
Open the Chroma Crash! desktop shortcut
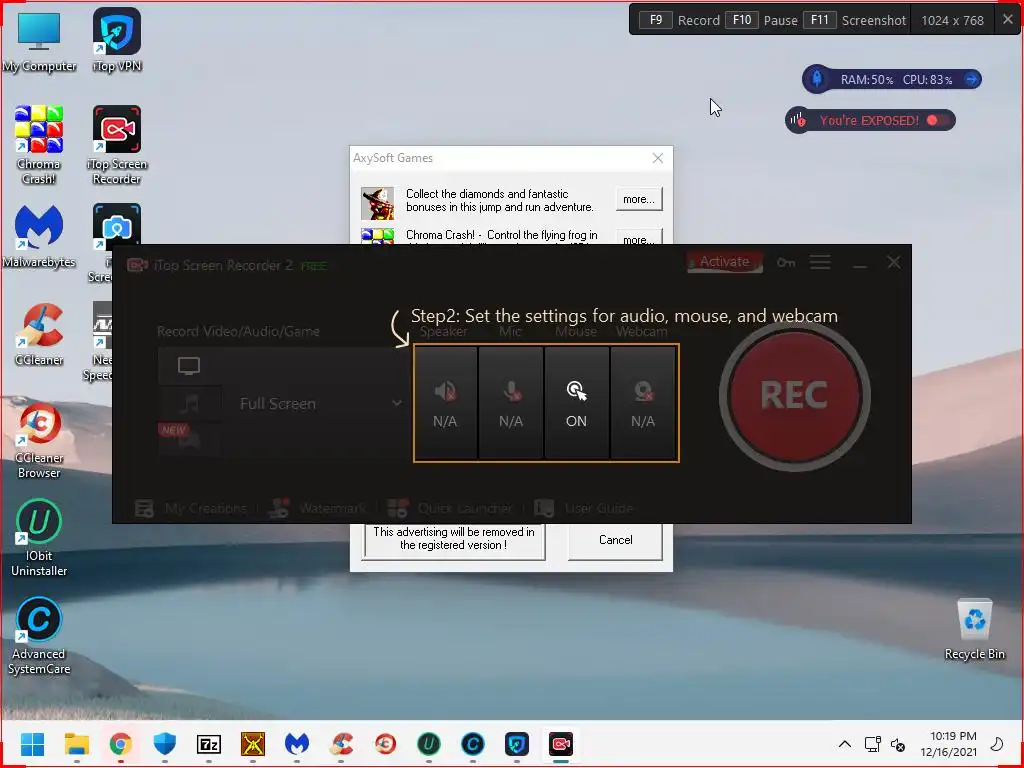tap(39, 145)
